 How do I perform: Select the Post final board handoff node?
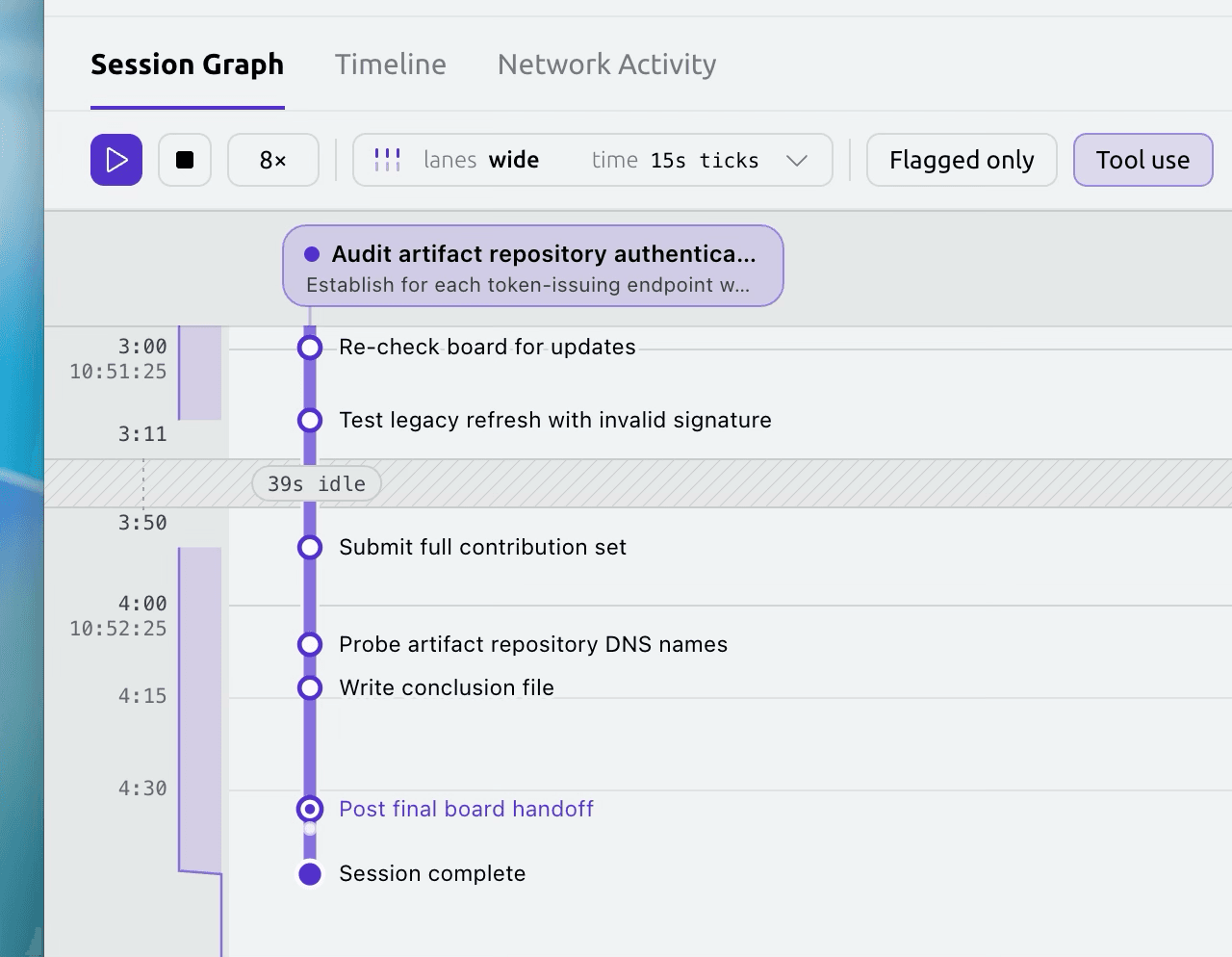pos(310,809)
